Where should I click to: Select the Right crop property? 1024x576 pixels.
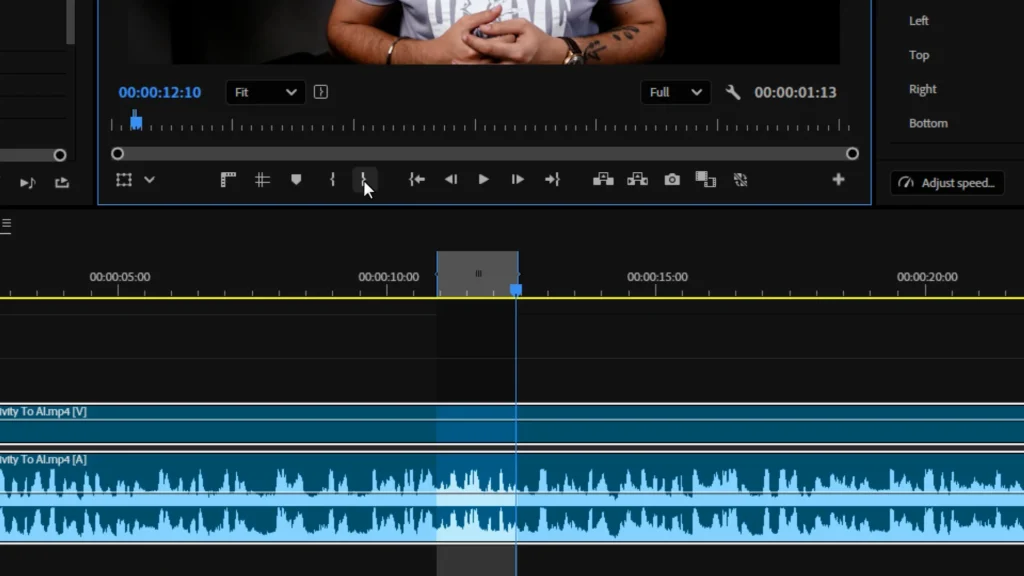point(923,89)
